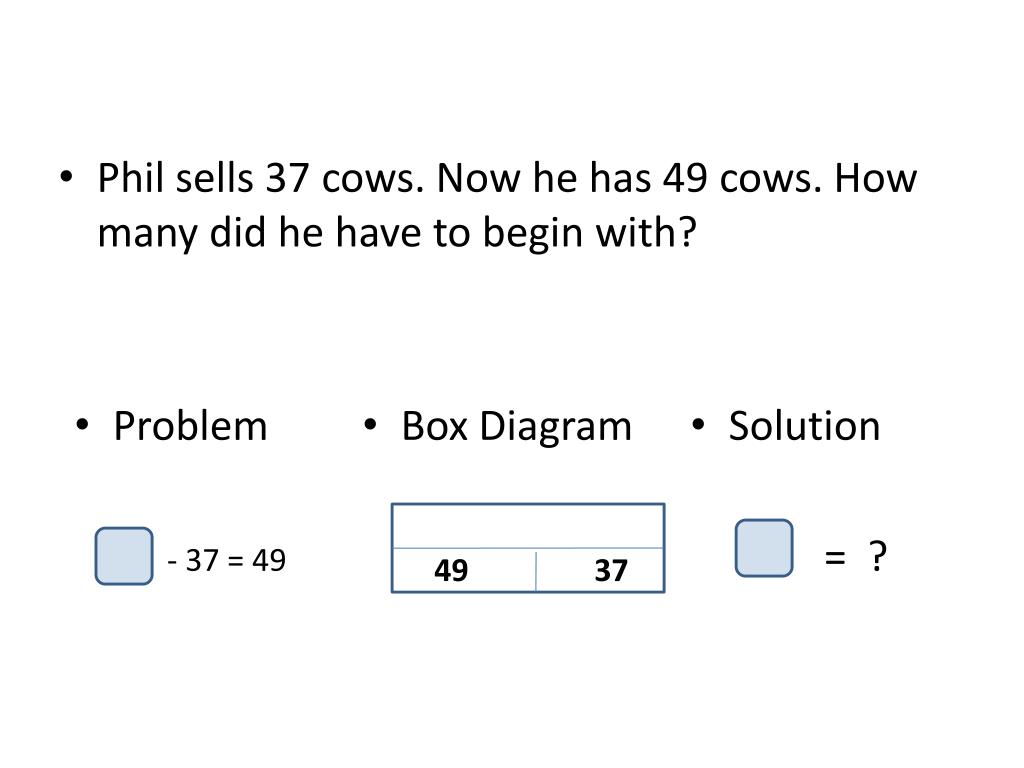1024x768 pixels.
Task: Click the Problem heading
Action: pos(191,426)
